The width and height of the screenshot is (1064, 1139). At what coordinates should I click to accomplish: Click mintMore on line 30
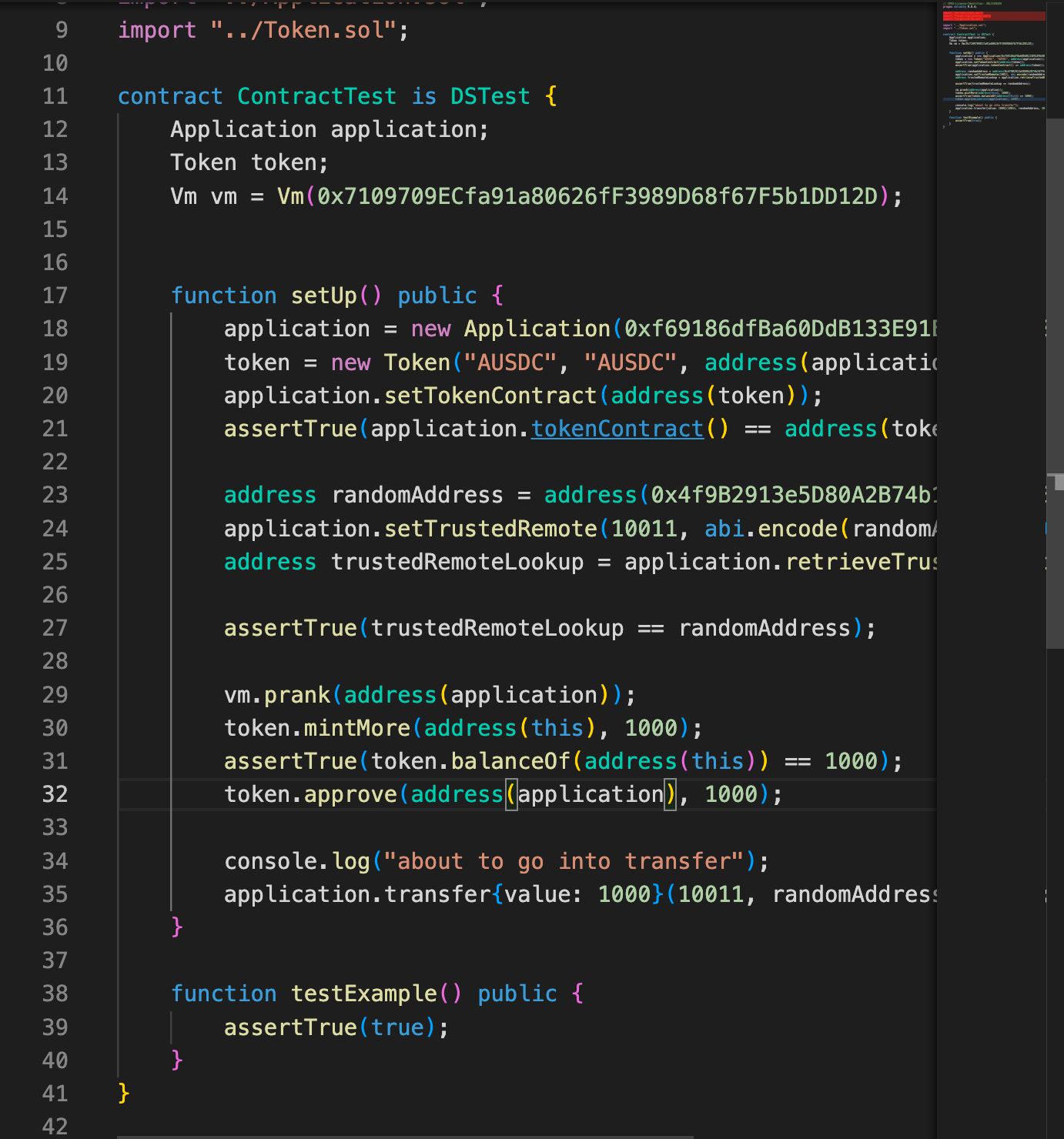357,728
